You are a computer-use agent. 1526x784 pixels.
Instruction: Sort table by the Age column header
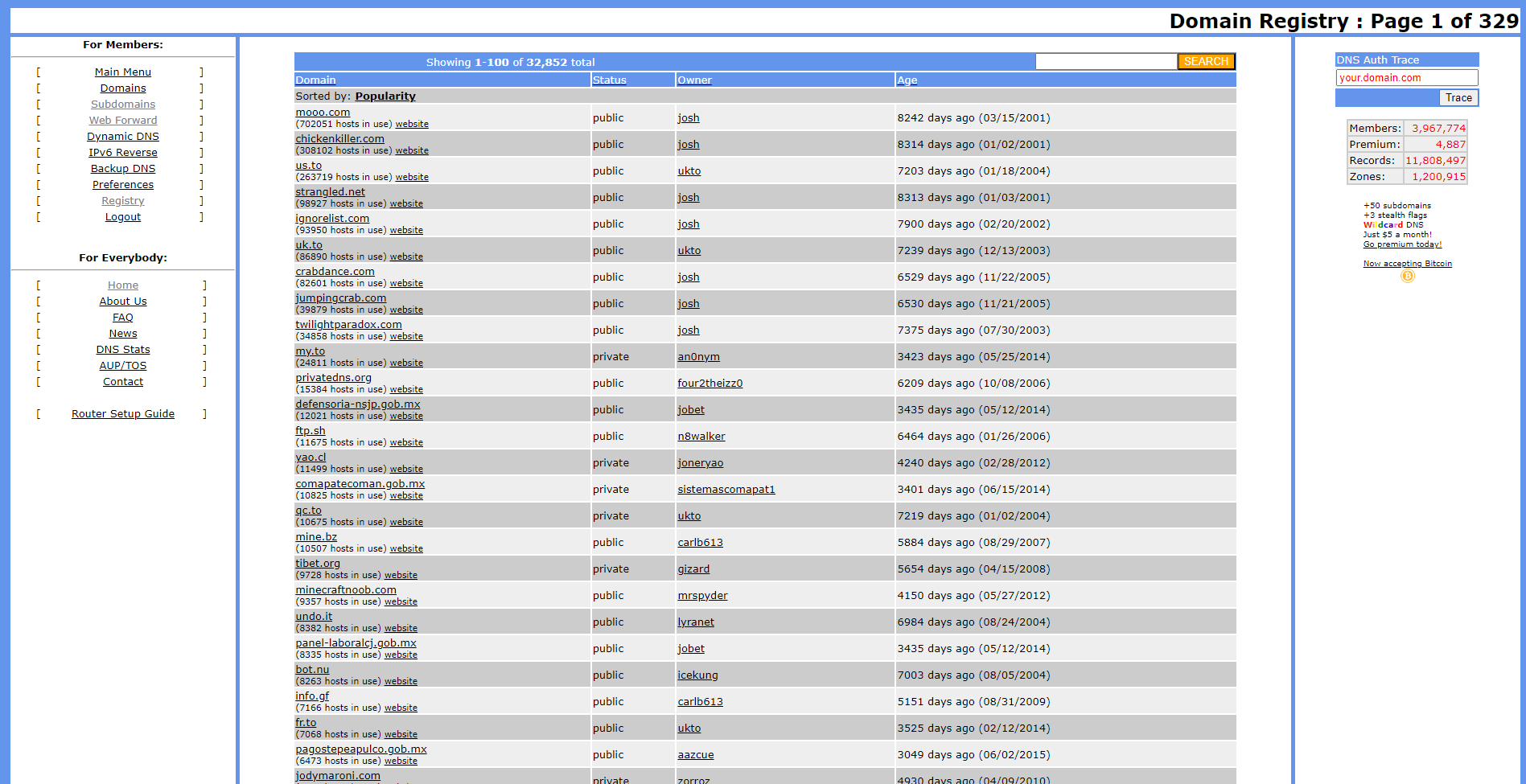click(x=907, y=80)
